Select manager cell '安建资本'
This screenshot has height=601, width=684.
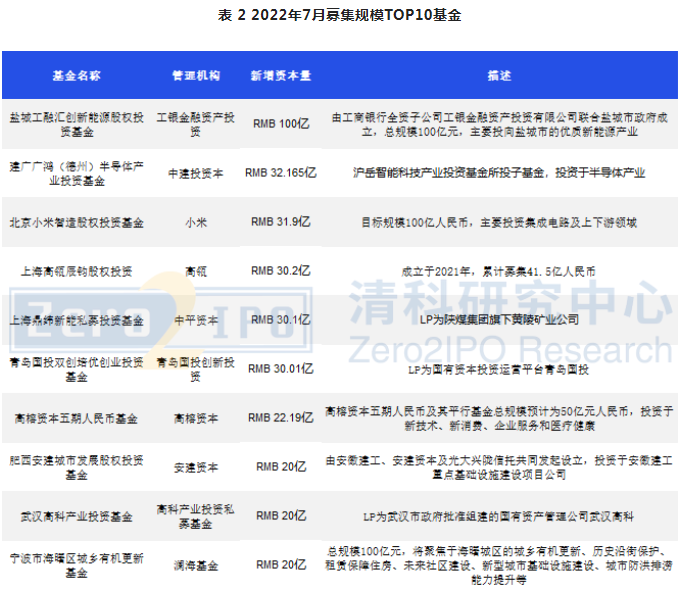196,468
